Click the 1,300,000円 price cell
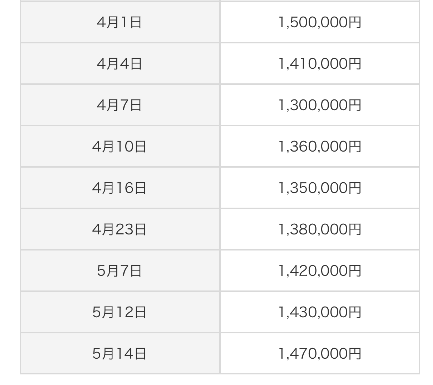The width and height of the screenshot is (433, 385). pyautogui.click(x=320, y=105)
